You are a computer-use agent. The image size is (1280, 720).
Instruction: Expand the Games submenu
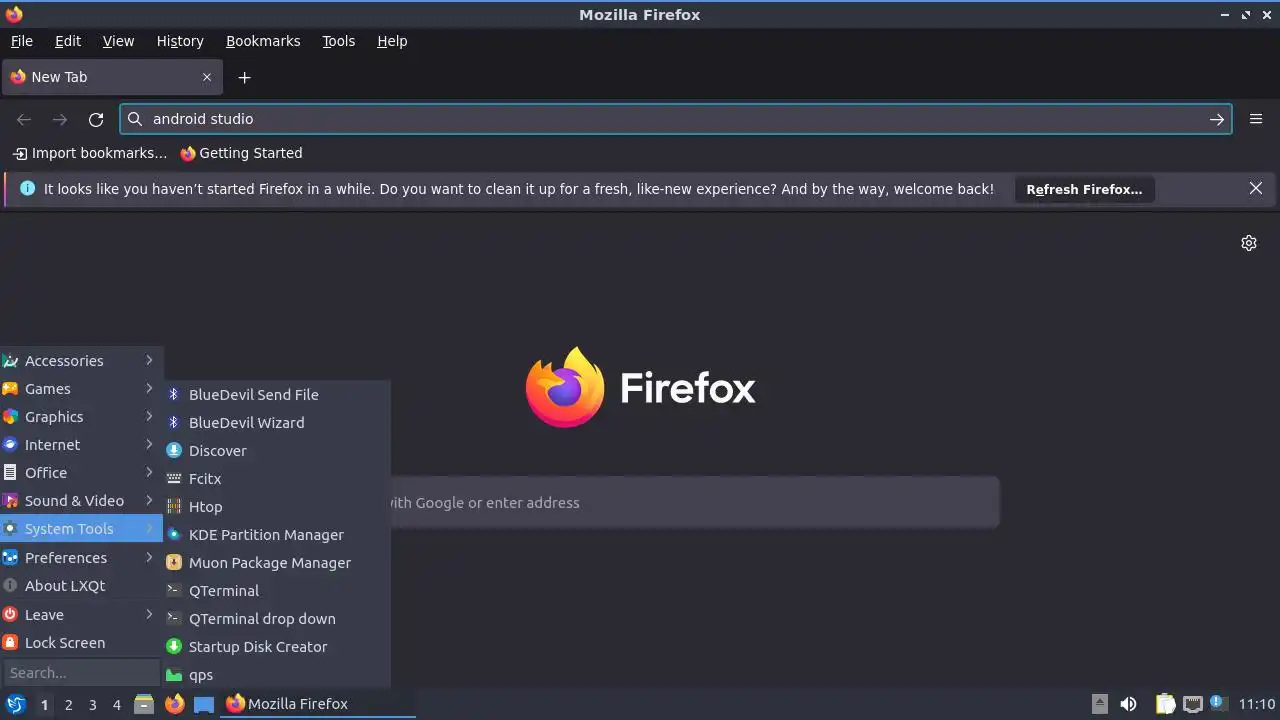click(81, 389)
